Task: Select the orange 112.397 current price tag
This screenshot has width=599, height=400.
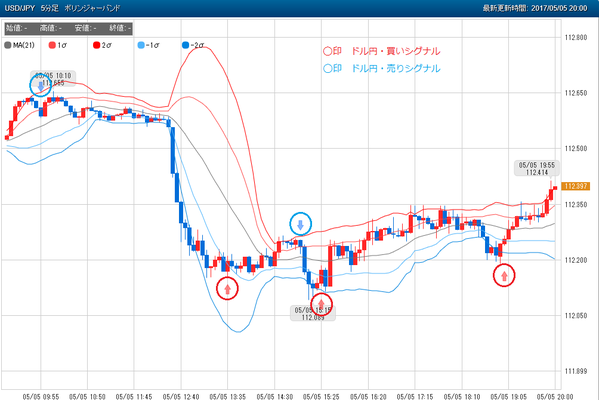Action: pos(576,186)
